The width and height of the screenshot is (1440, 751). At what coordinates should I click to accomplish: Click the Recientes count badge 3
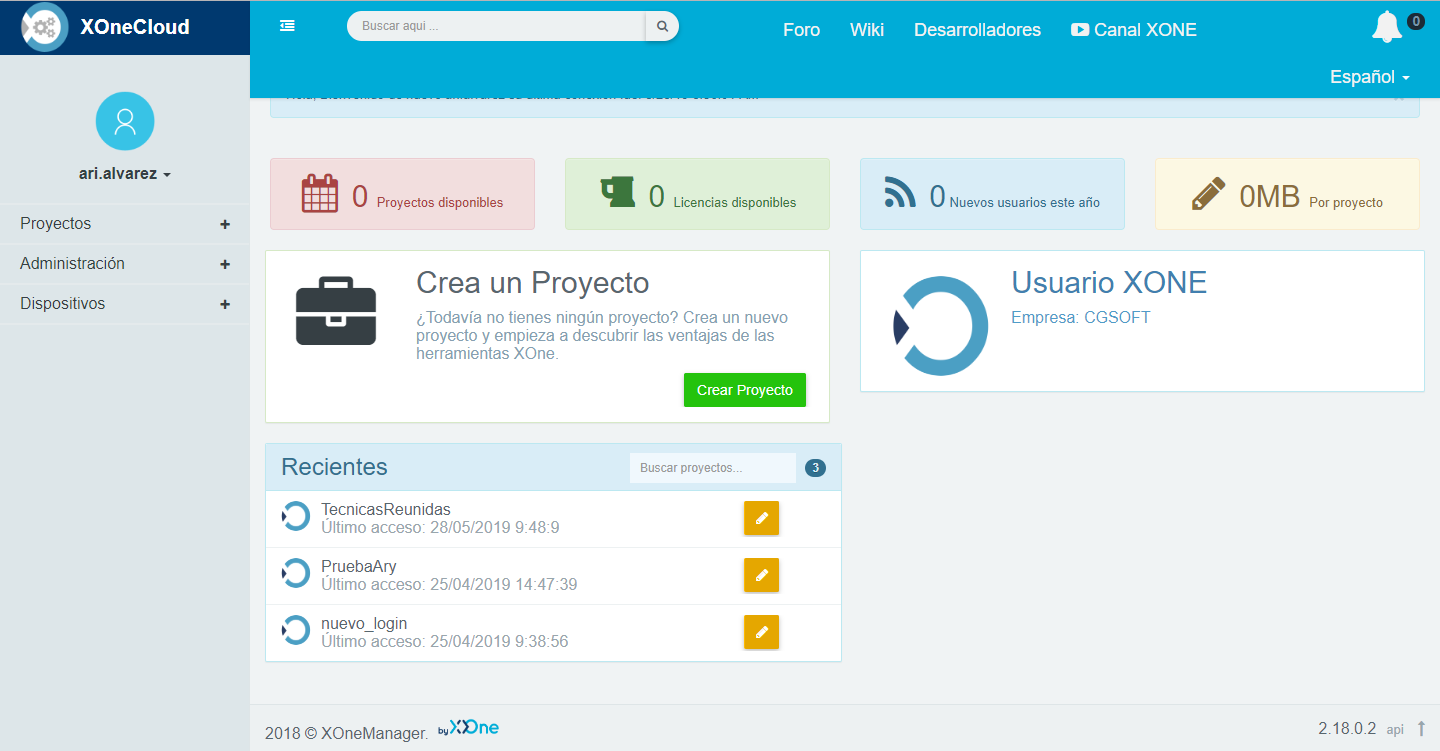815,468
